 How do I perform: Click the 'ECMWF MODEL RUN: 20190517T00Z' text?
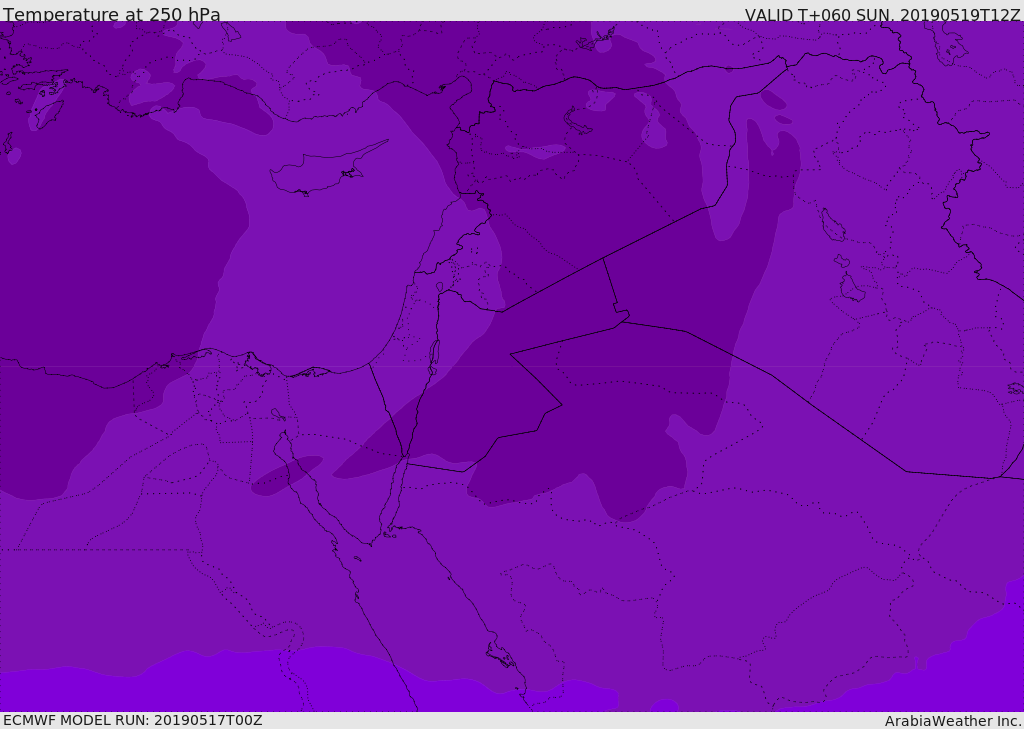(133, 720)
